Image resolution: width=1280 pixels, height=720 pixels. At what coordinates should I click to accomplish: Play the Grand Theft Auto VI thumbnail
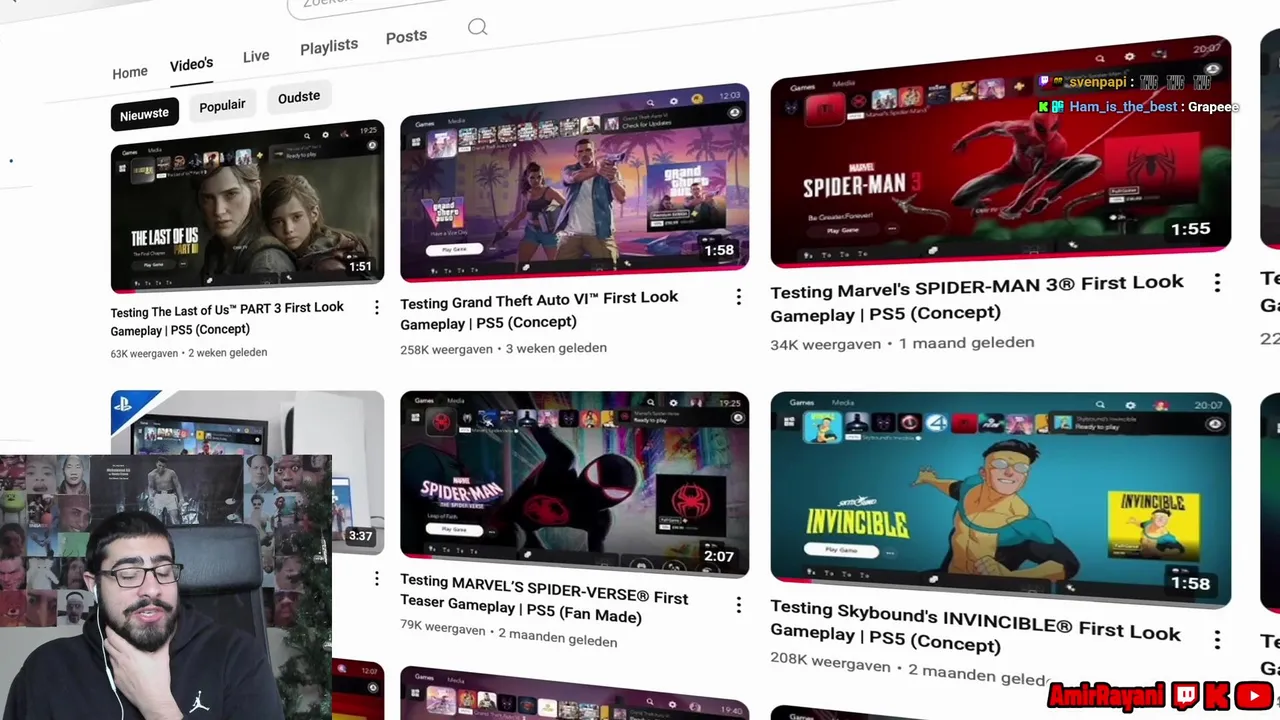pos(574,182)
